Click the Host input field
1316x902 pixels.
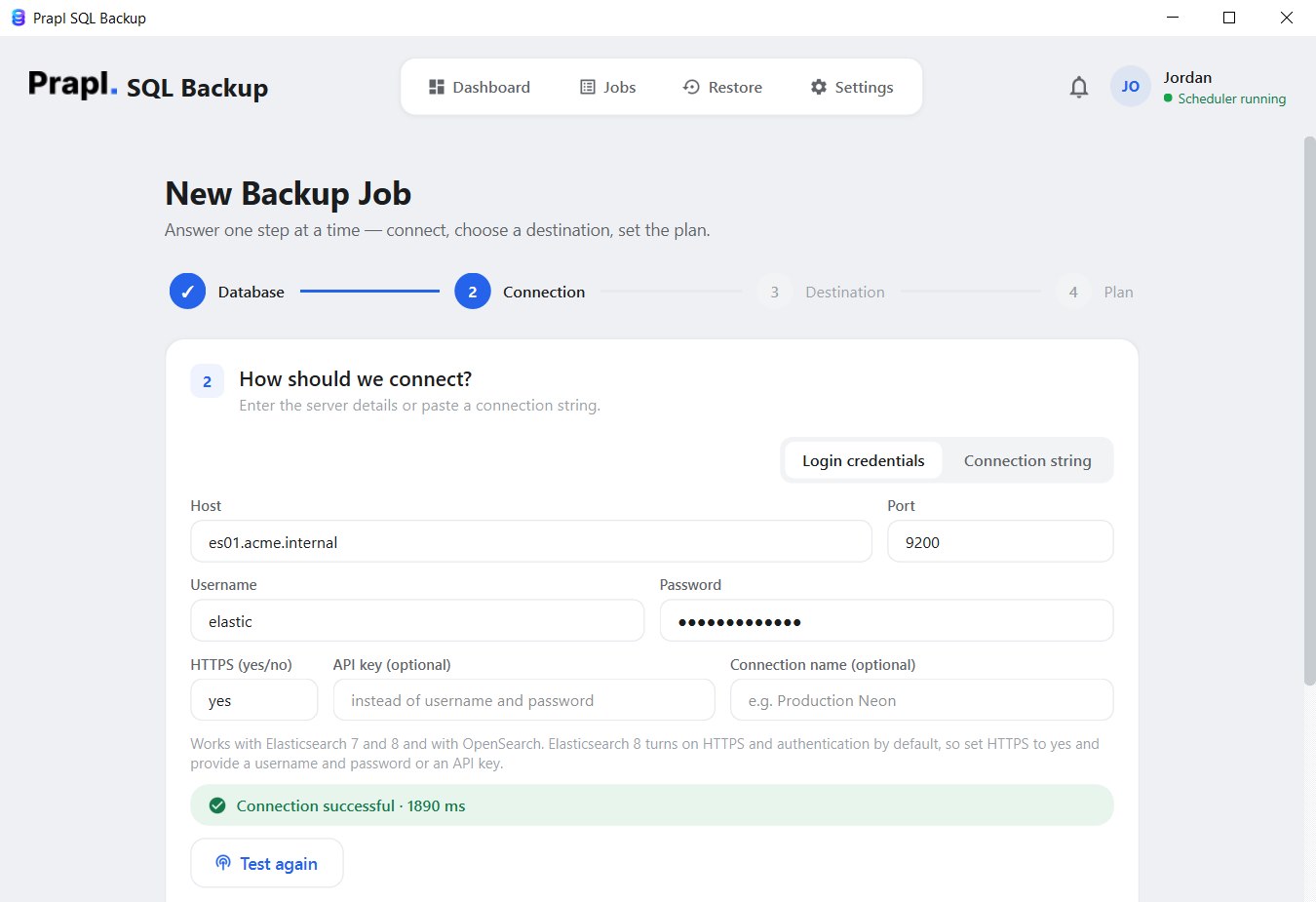531,541
